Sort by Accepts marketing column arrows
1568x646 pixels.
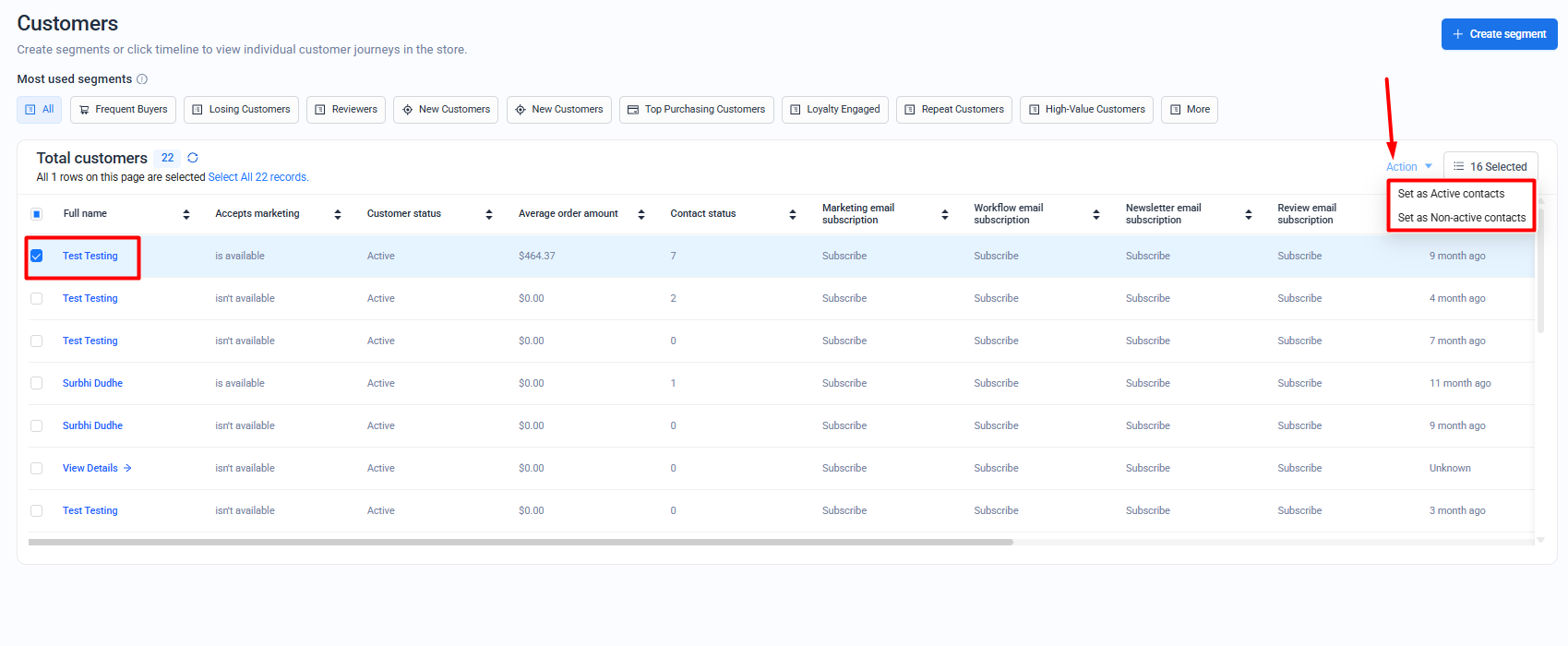click(338, 214)
